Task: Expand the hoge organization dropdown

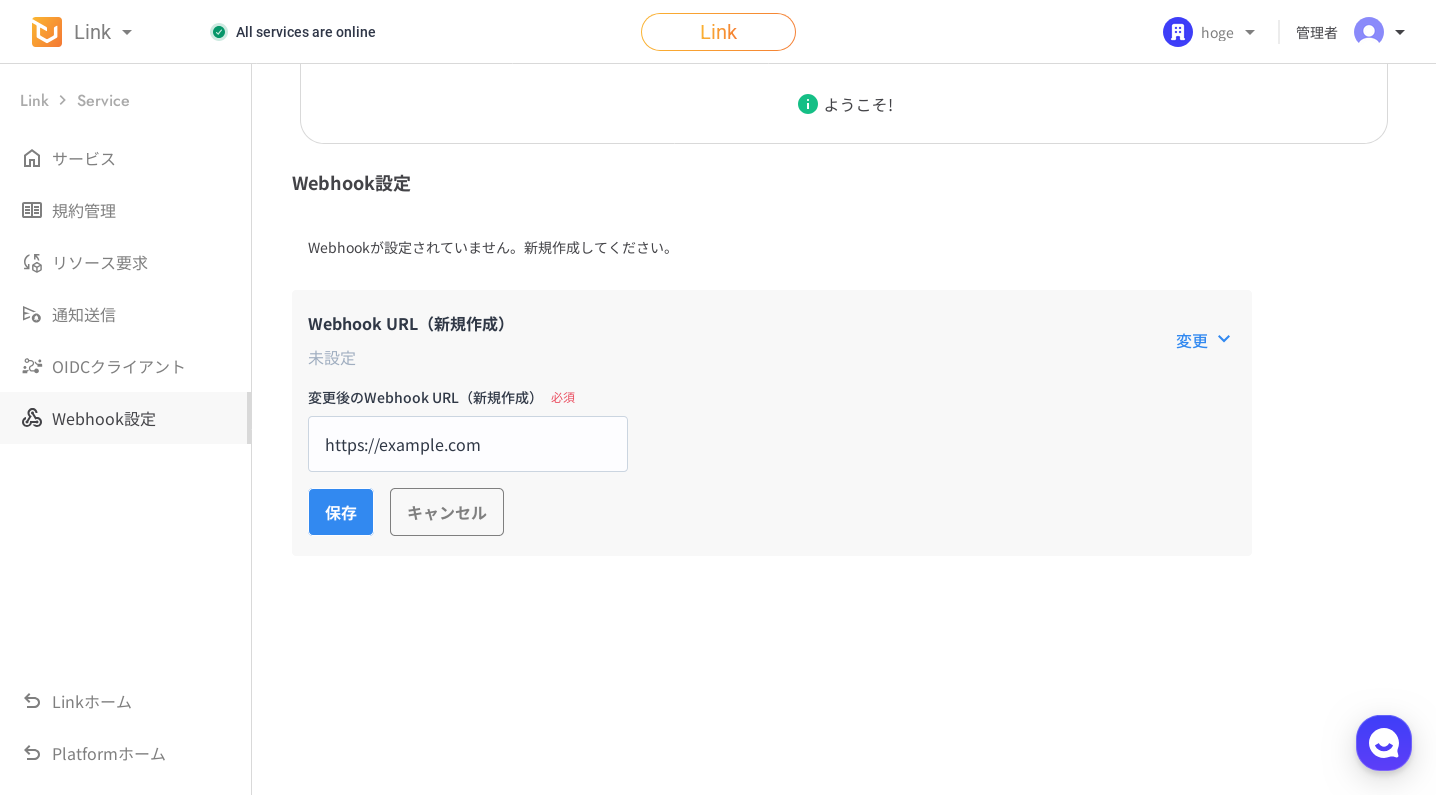Action: [1250, 32]
